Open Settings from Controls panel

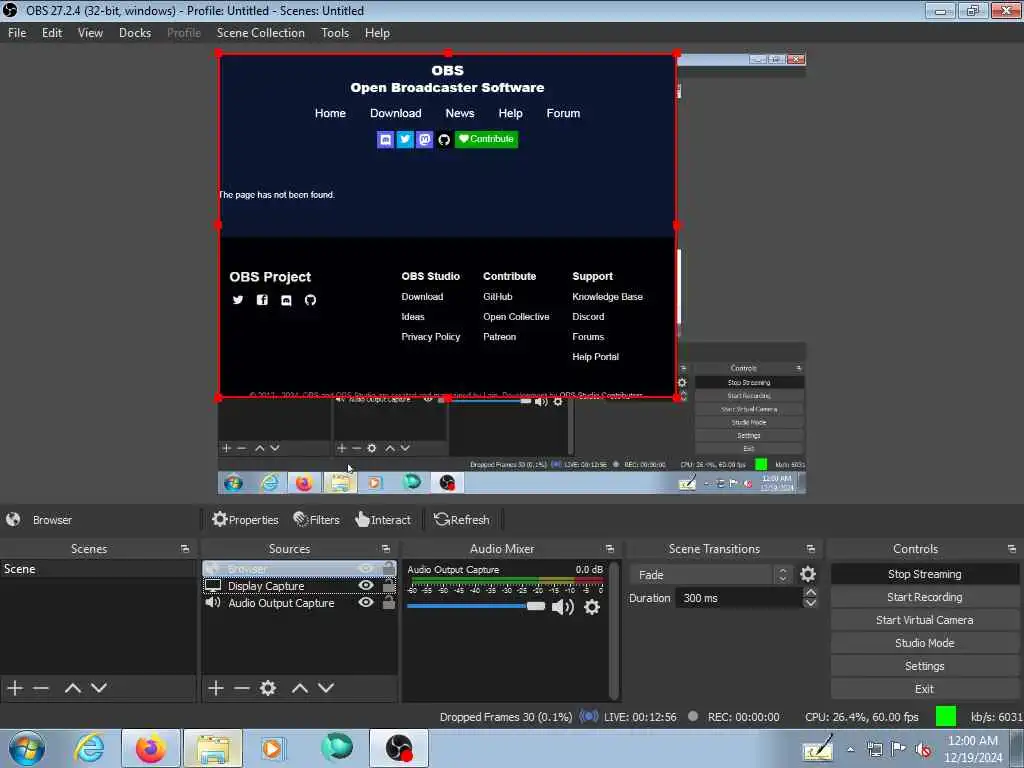pyautogui.click(x=924, y=665)
